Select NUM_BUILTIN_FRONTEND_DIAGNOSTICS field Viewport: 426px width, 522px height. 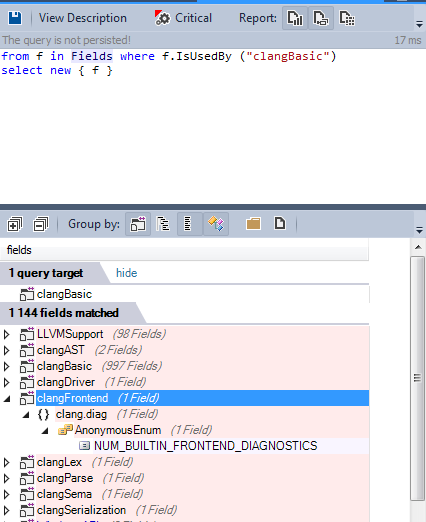point(206,446)
